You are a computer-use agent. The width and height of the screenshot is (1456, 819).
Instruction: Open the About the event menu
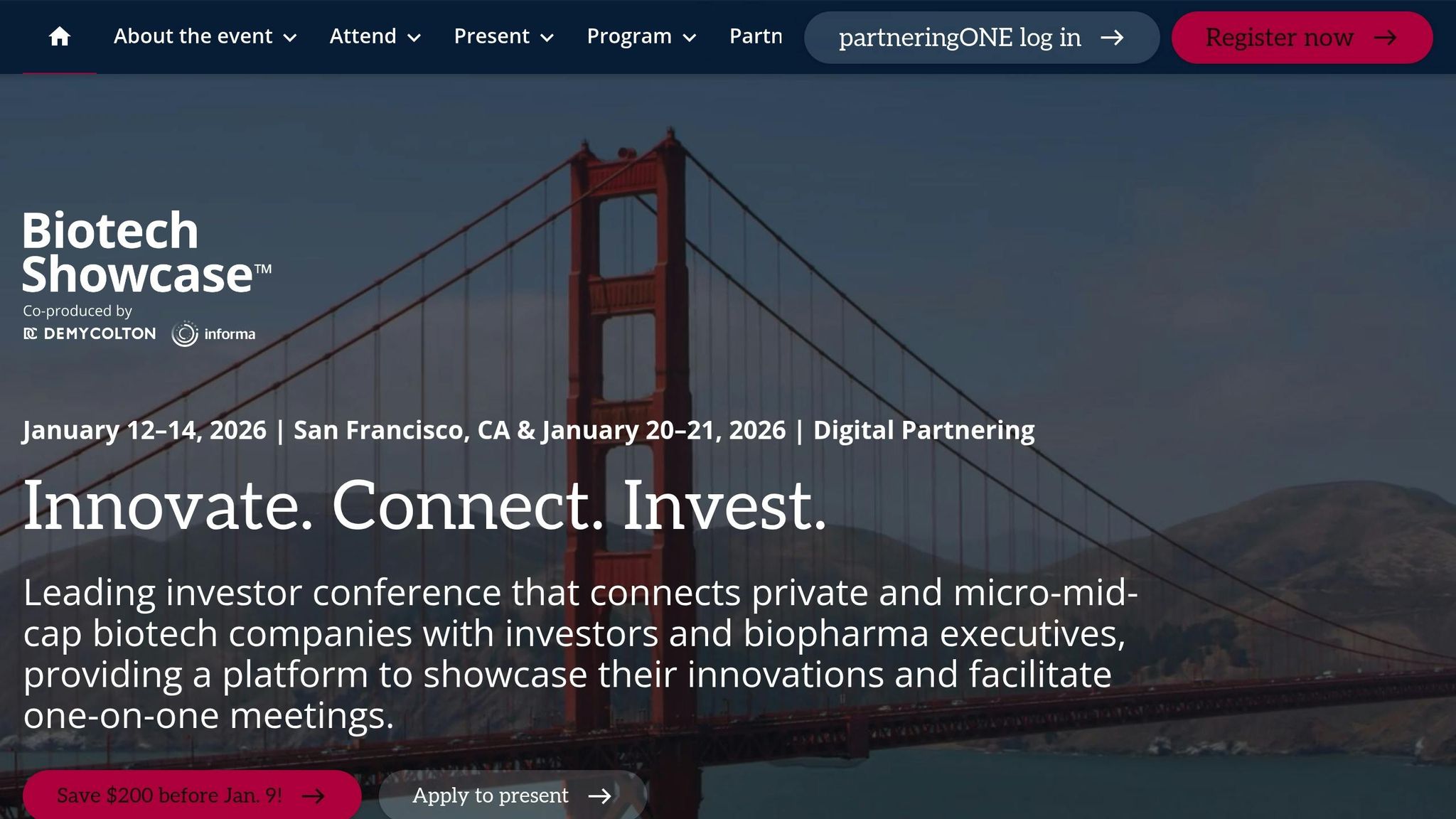193,36
